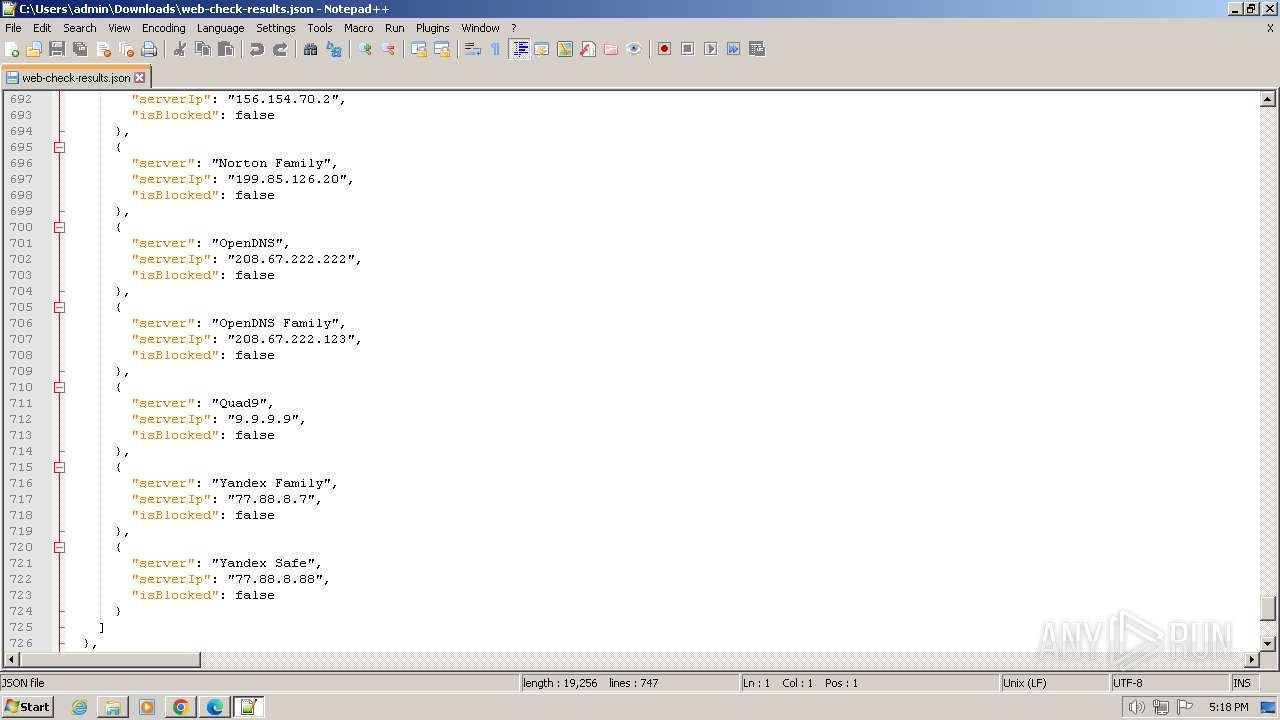Screen dimensions: 1280x720
Task: Open the Settings menu
Action: [x=275, y=28]
